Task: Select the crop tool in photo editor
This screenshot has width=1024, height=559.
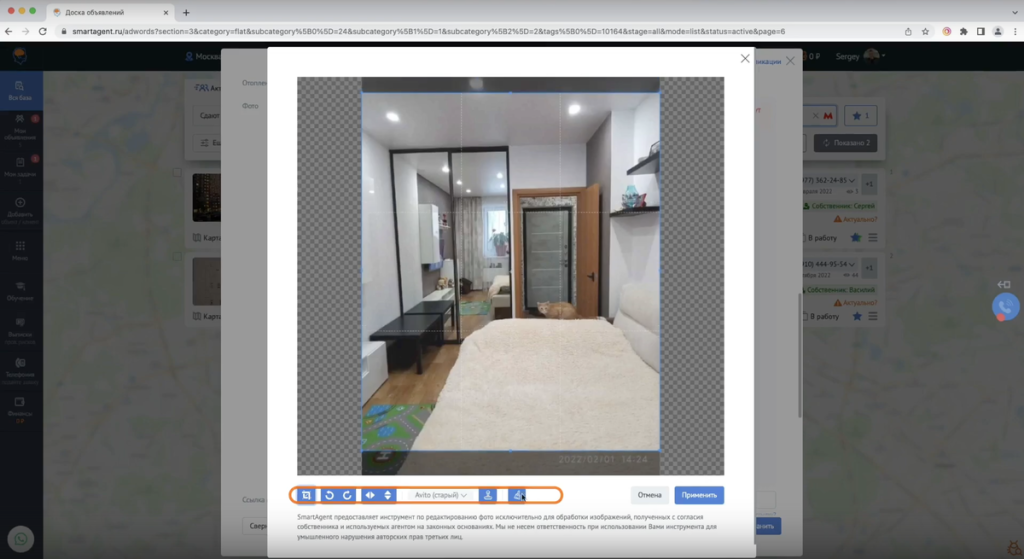Action: 306,495
